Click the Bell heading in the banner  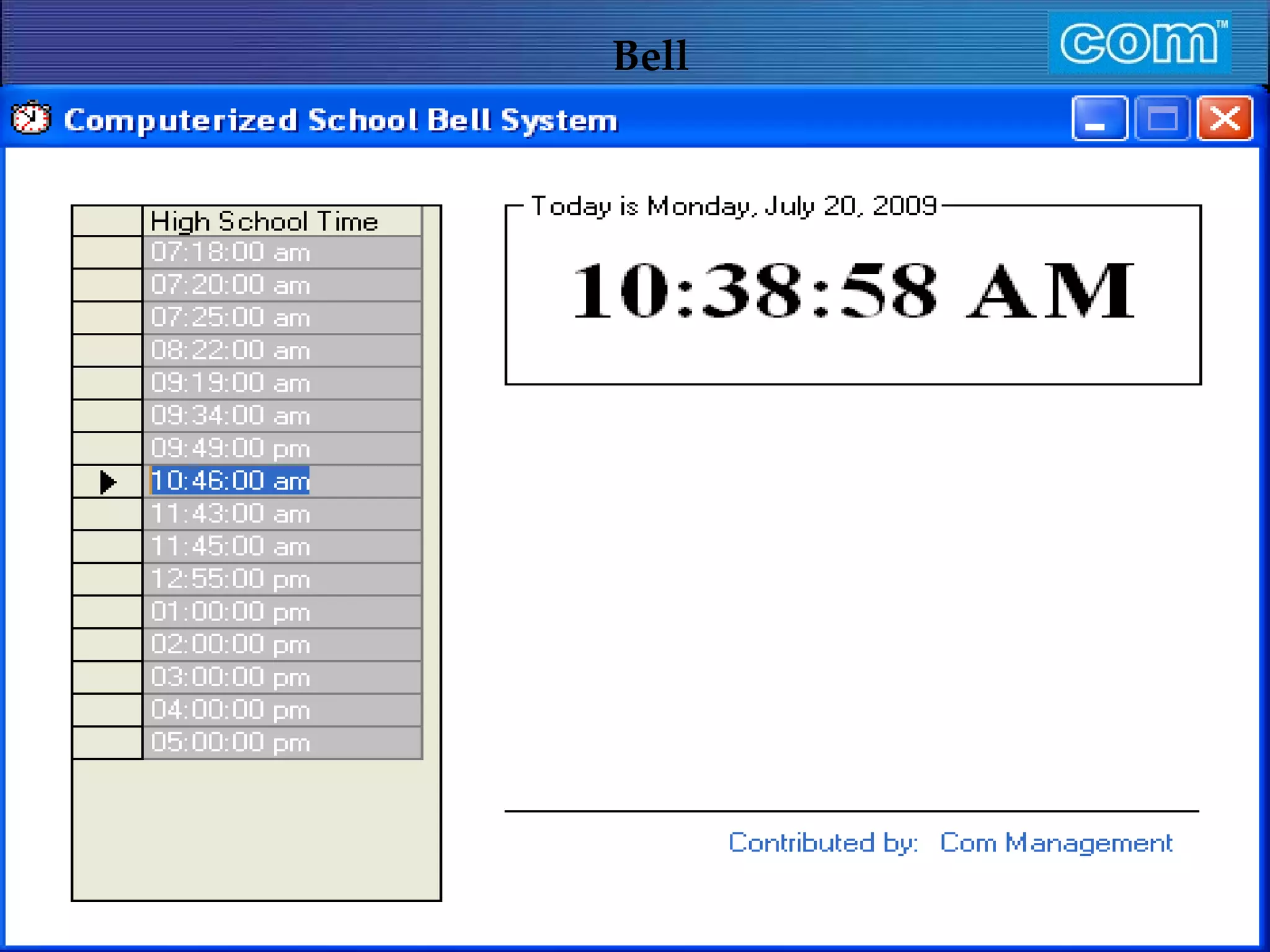[x=651, y=55]
